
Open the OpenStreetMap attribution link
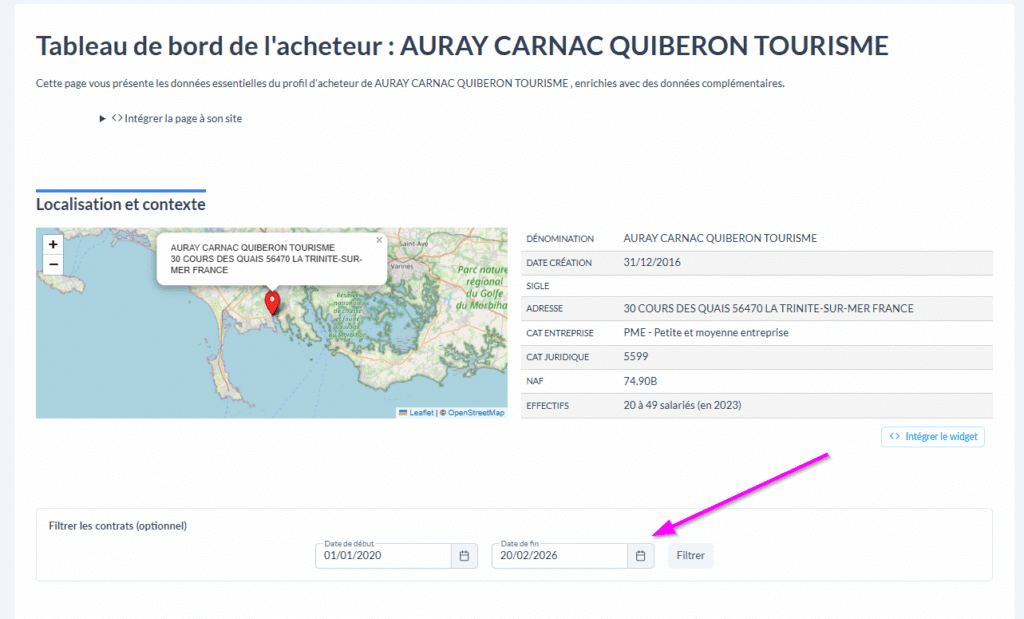point(475,412)
